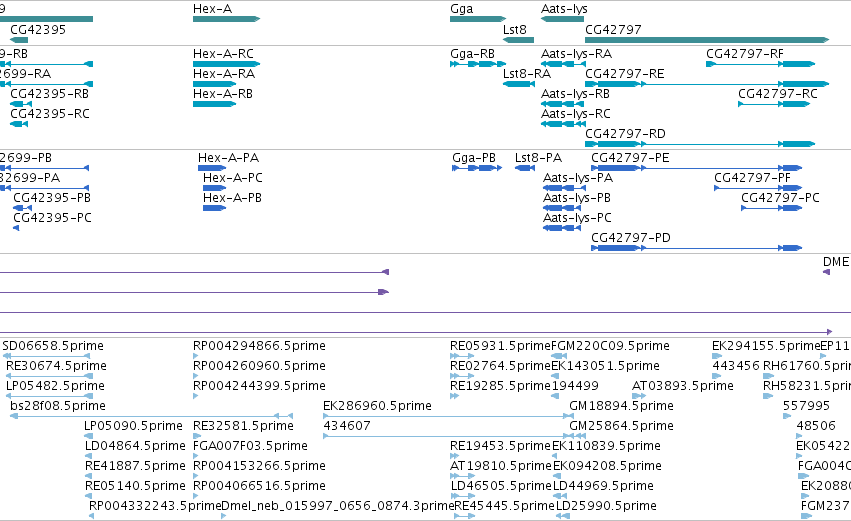Screen dimensions: 851x521
Task: Select EST RP004332243.5prime
Action: coord(91,516)
